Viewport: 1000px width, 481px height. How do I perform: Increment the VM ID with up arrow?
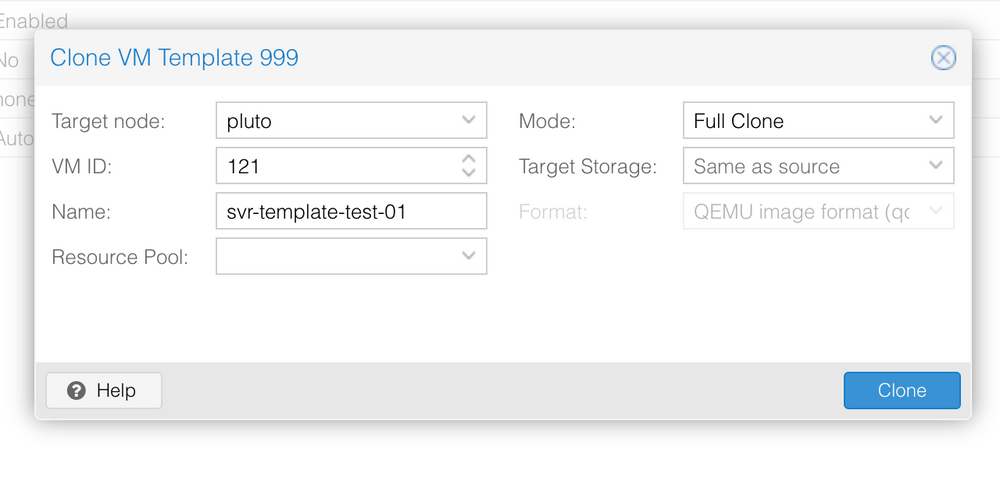468,158
